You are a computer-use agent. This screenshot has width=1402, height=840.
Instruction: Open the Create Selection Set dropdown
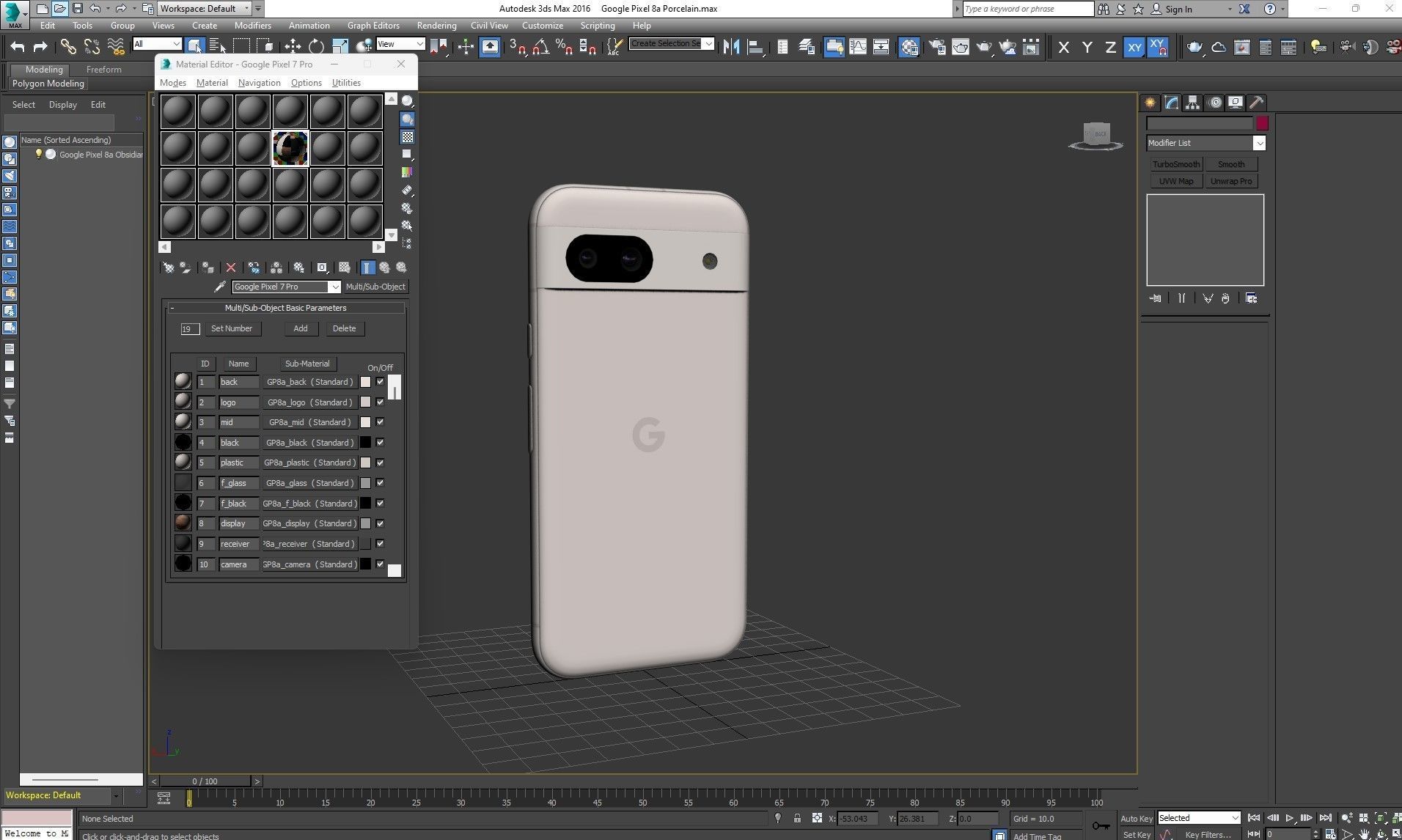[x=672, y=44]
